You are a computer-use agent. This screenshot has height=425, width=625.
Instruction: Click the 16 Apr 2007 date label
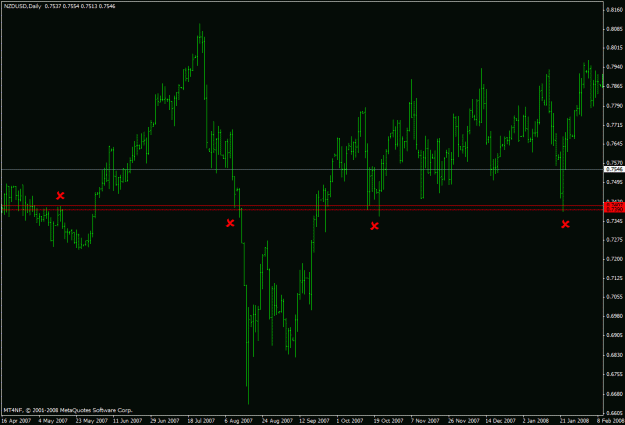[17, 421]
